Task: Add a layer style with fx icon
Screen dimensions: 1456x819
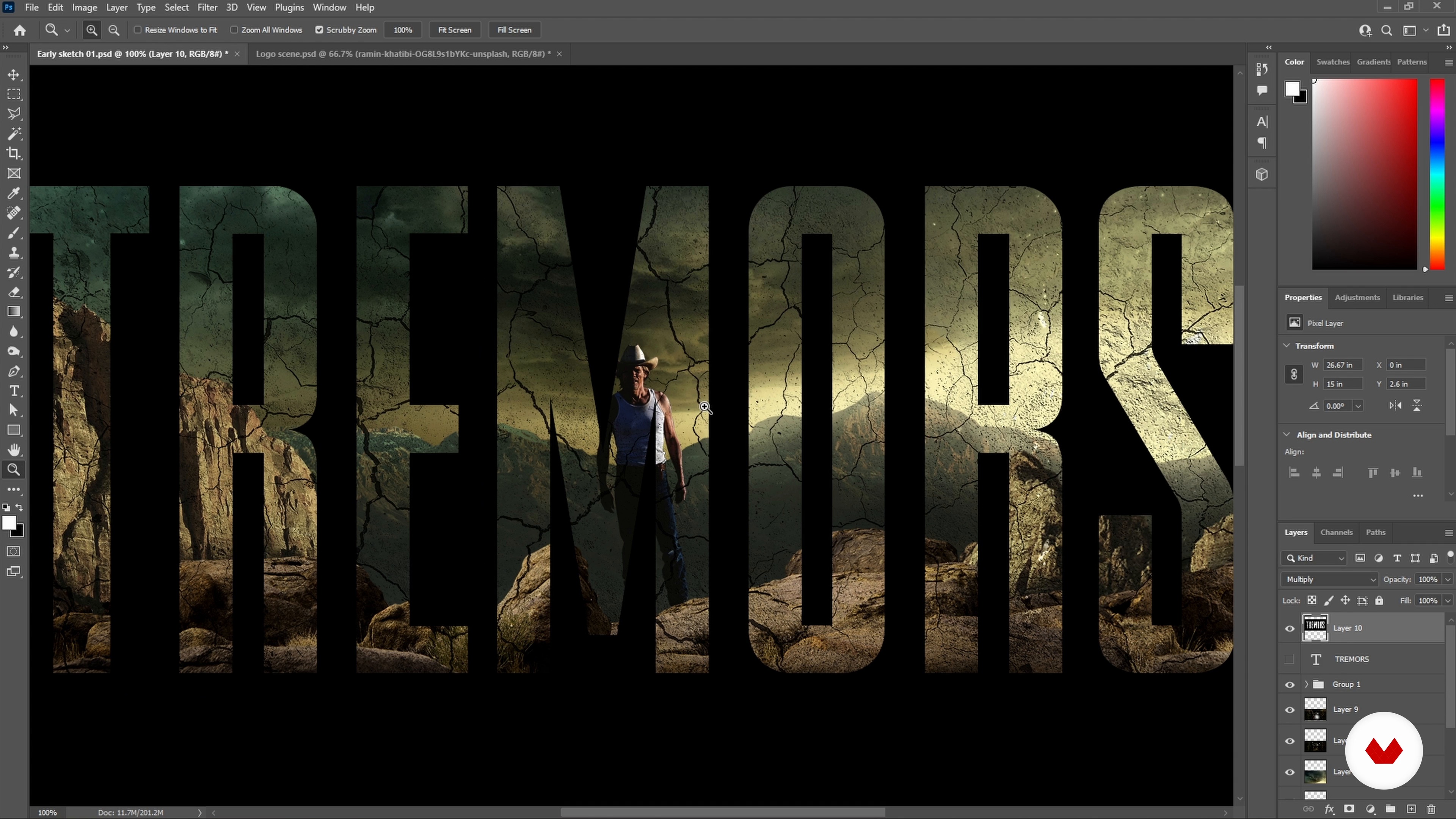Action: pyautogui.click(x=1329, y=809)
